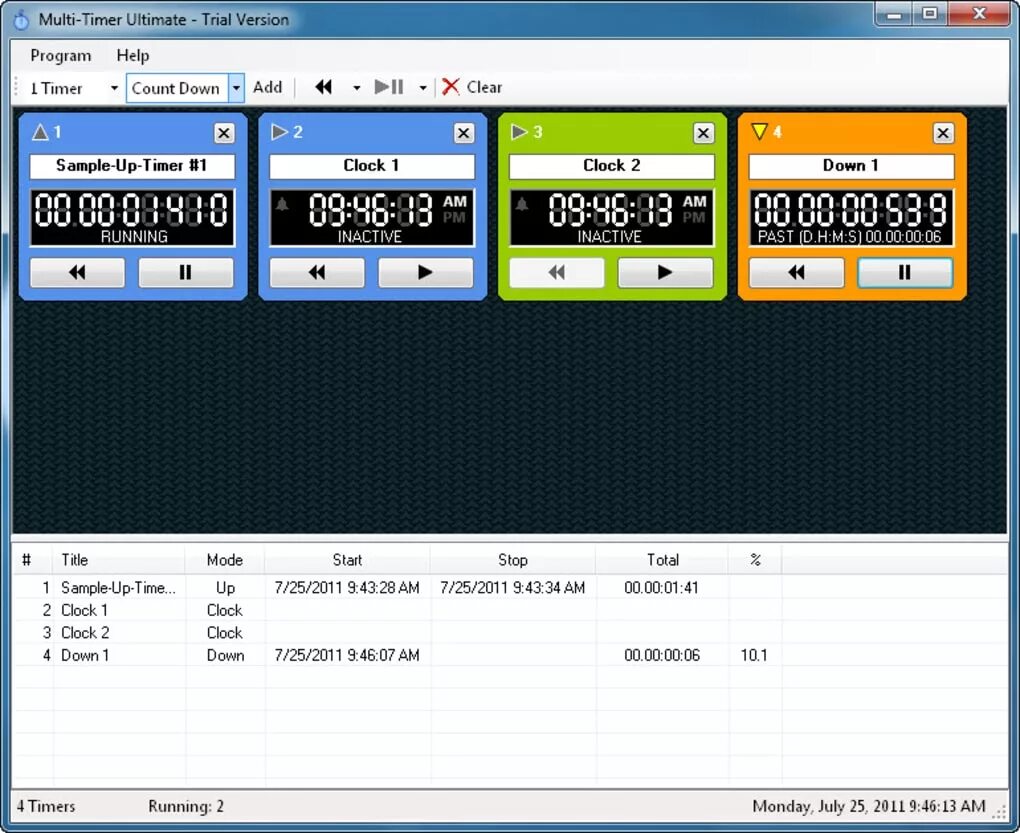The height and width of the screenshot is (833, 1020).
Task: Click the alarm bell icon on Clock 1
Action: 282,205
